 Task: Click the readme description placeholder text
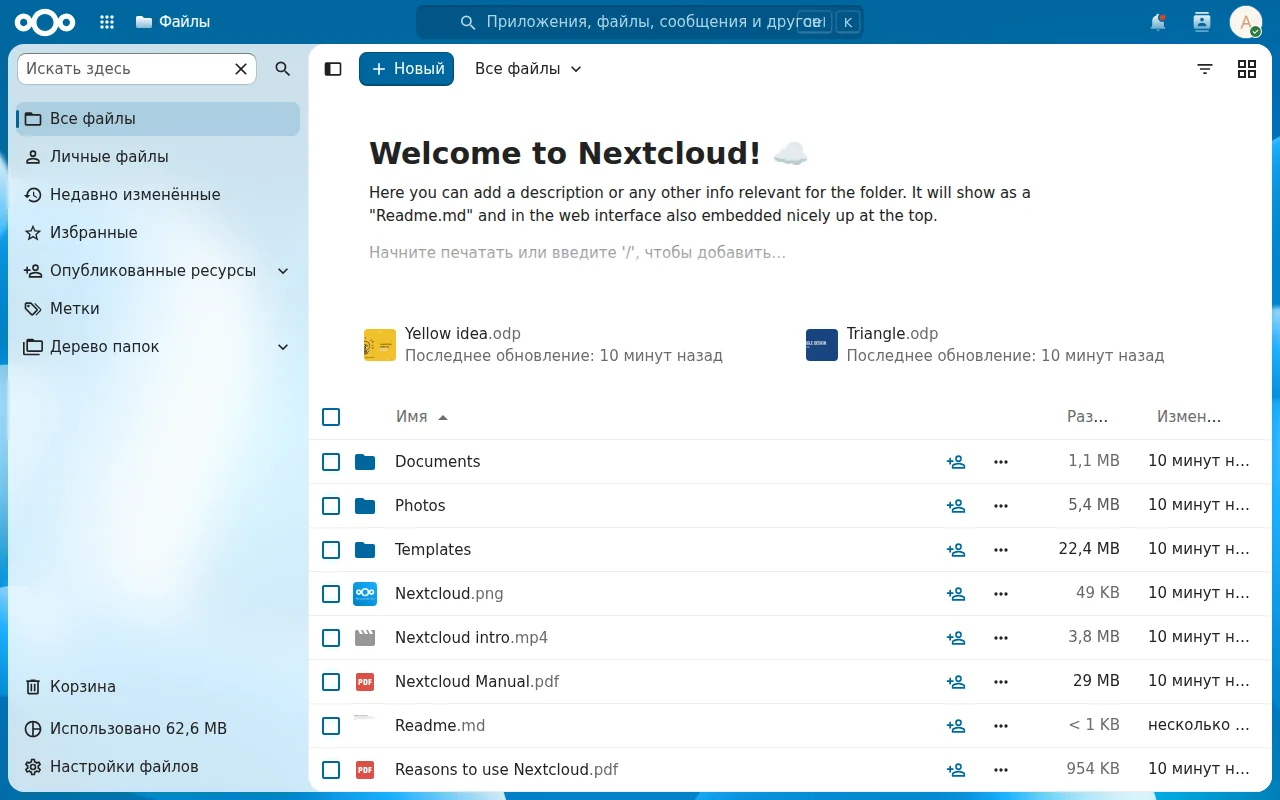(577, 253)
